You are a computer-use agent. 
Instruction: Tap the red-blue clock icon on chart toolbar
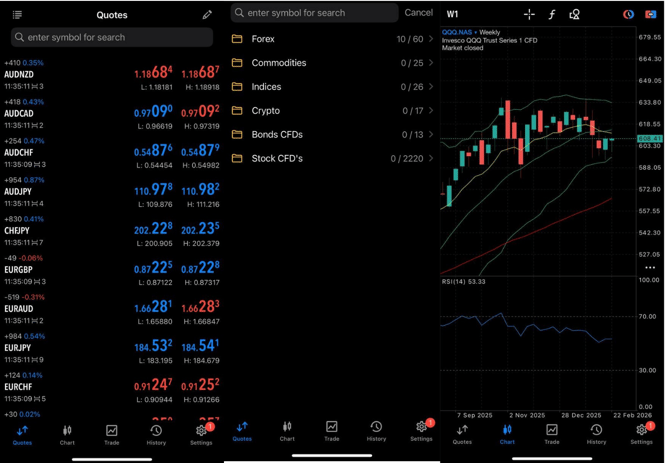tap(628, 14)
